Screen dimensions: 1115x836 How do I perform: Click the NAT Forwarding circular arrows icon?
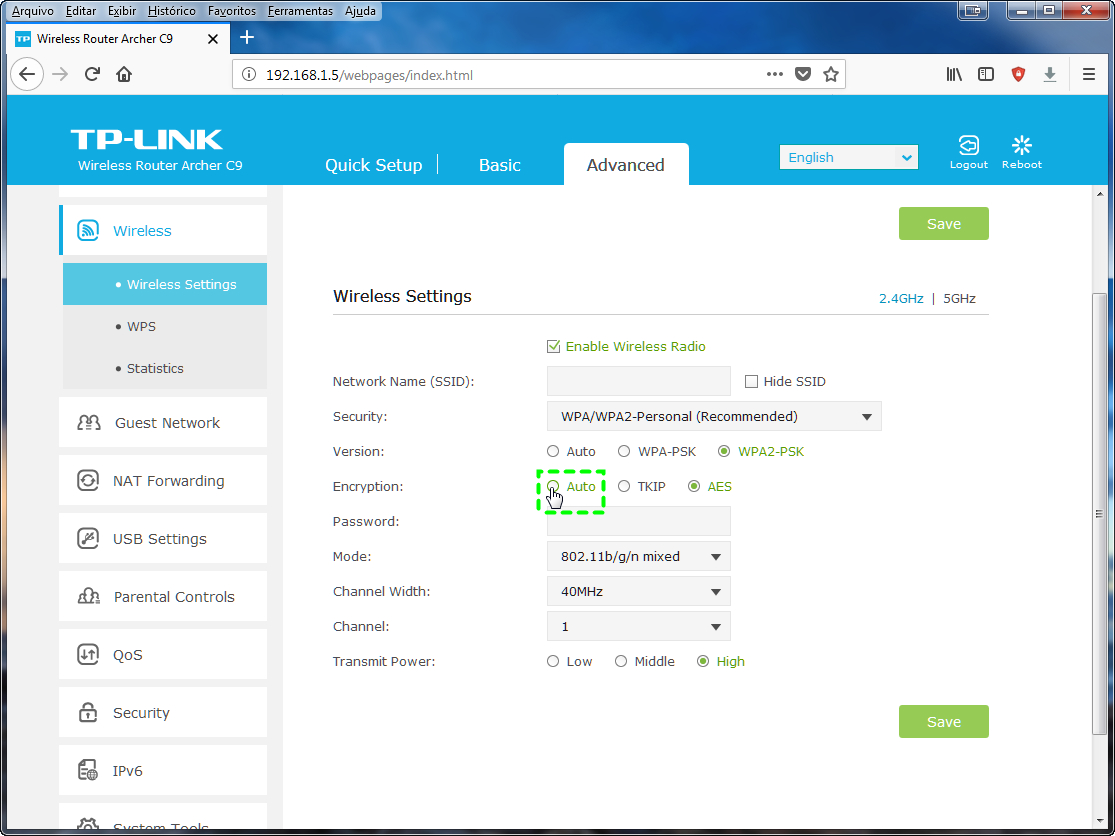click(x=88, y=481)
